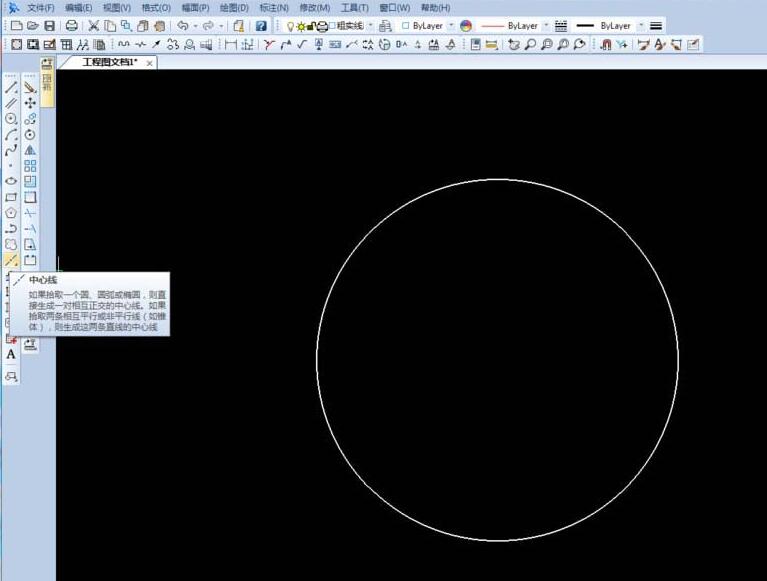Select the Erase tool in modify toolbar
Image resolution: width=767 pixels, height=581 pixels.
[x=30, y=88]
